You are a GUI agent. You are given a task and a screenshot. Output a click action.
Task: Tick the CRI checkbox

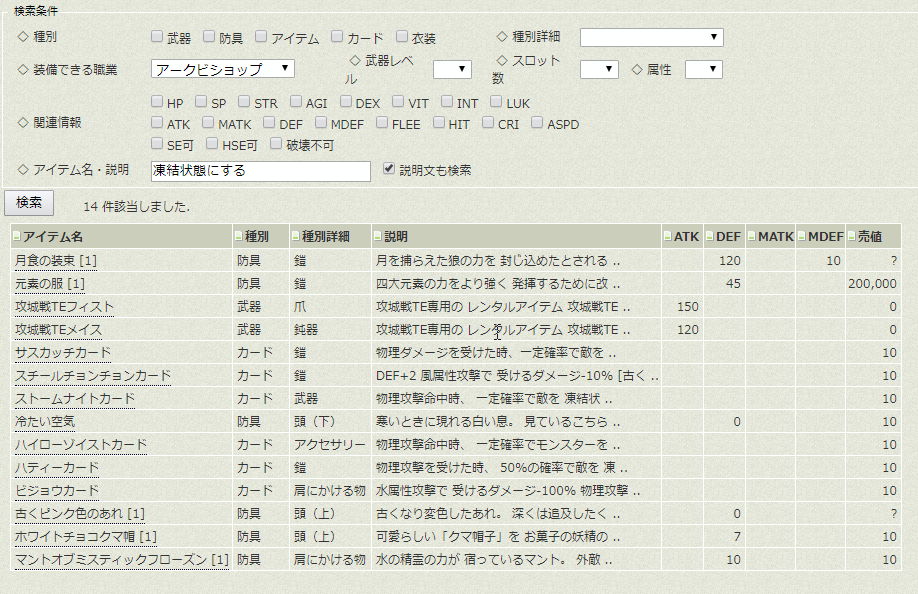pos(488,123)
